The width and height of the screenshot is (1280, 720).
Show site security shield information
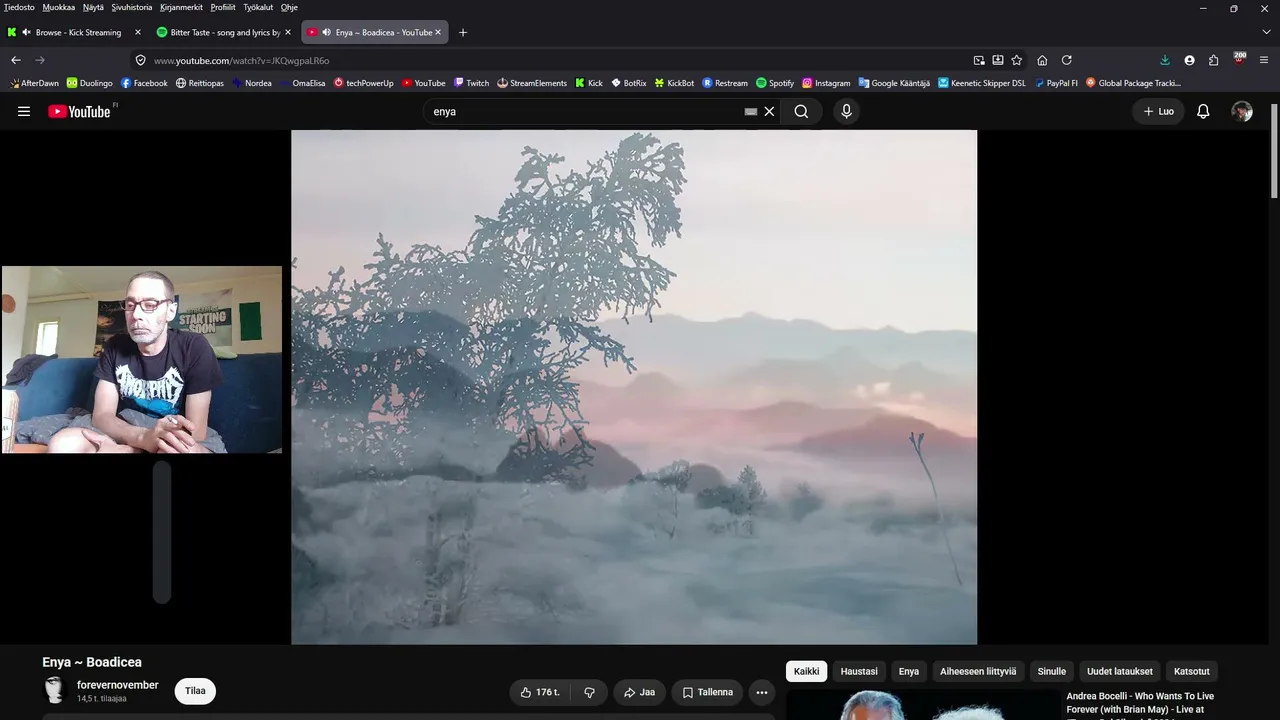pos(141,60)
